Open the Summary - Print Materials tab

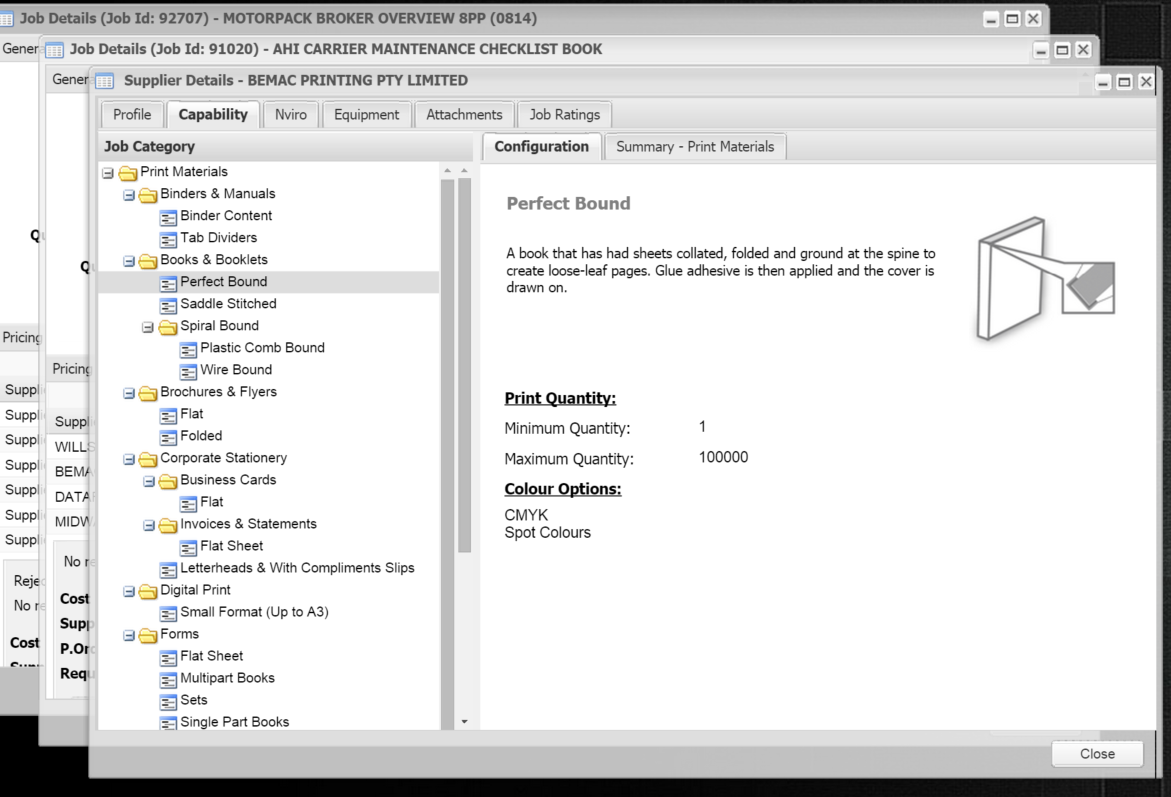coord(694,147)
